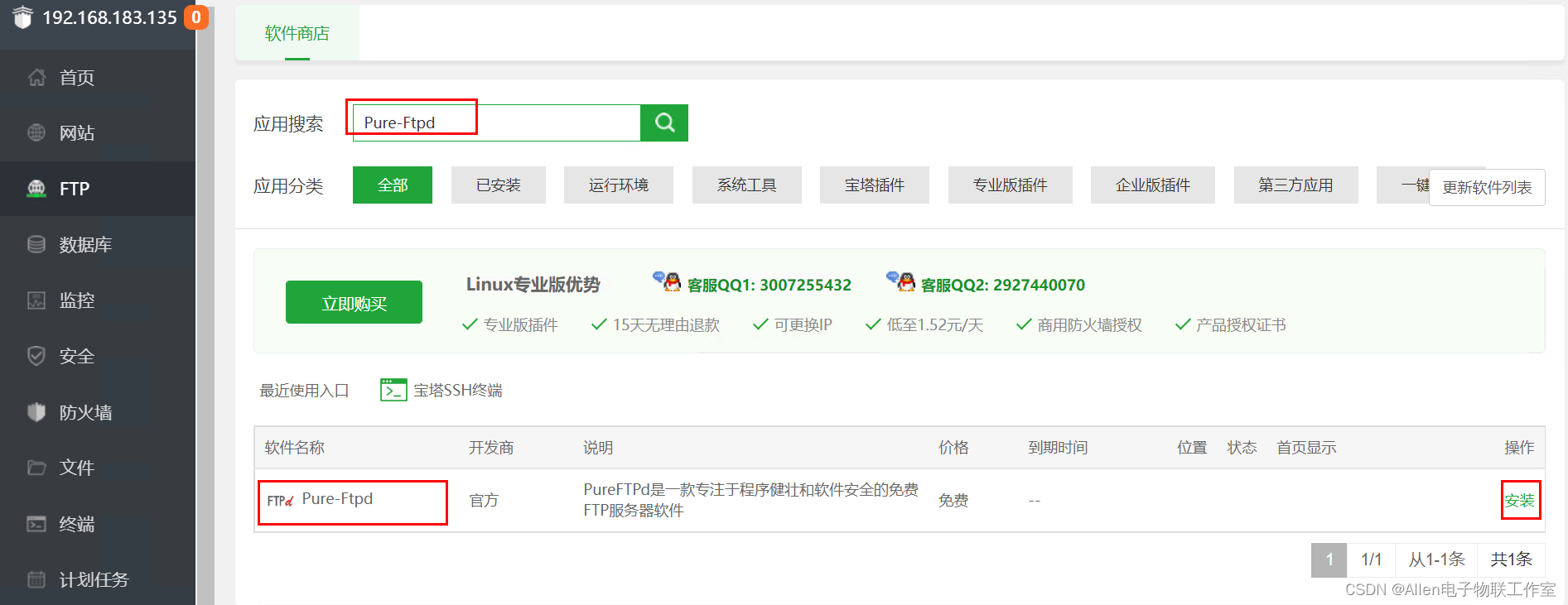Click the 15天无理由退款 feature text
1568x605 pixels.
tap(666, 325)
